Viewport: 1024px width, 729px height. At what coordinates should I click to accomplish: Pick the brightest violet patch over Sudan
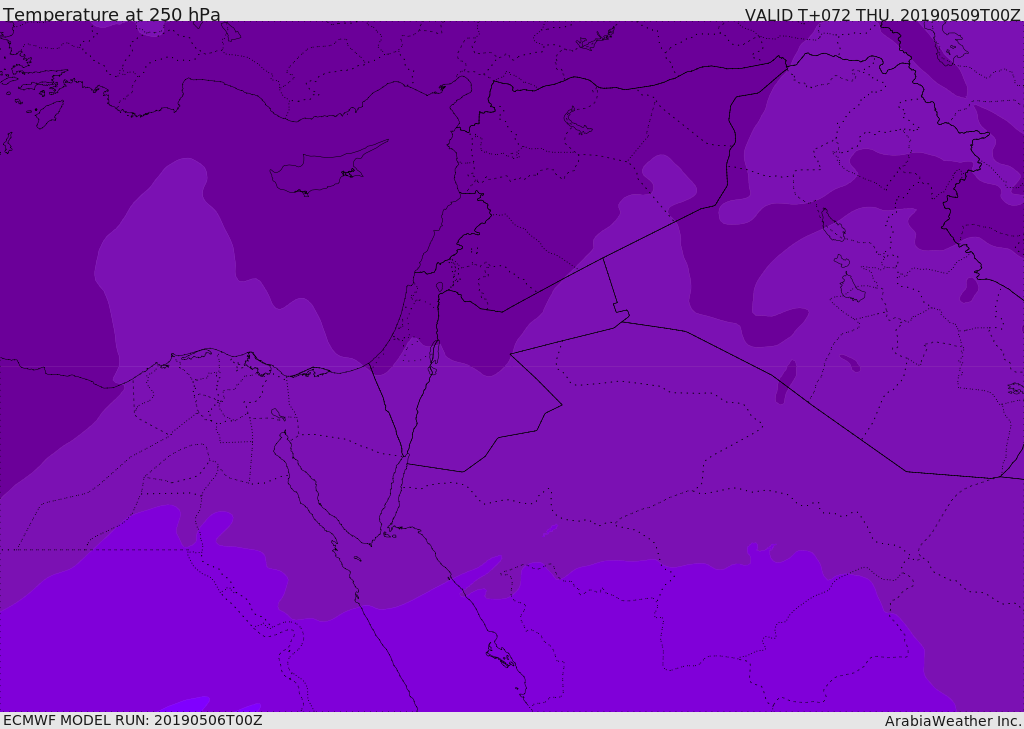(185, 704)
